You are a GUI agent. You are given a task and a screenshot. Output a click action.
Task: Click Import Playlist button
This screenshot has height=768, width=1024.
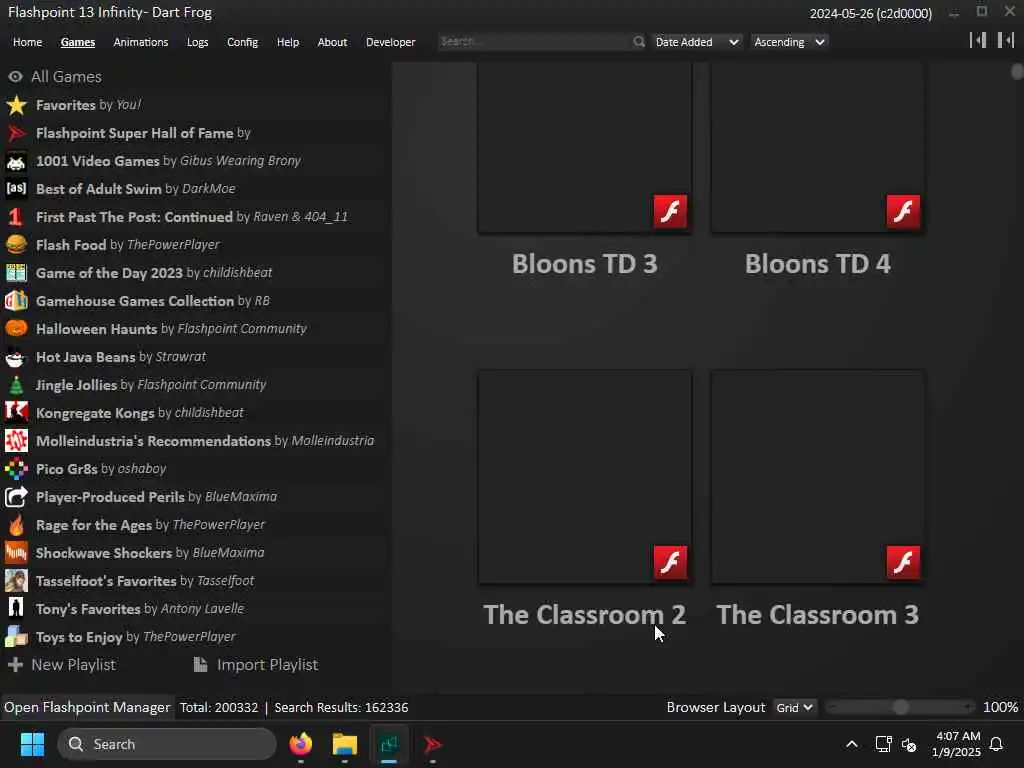(x=256, y=665)
